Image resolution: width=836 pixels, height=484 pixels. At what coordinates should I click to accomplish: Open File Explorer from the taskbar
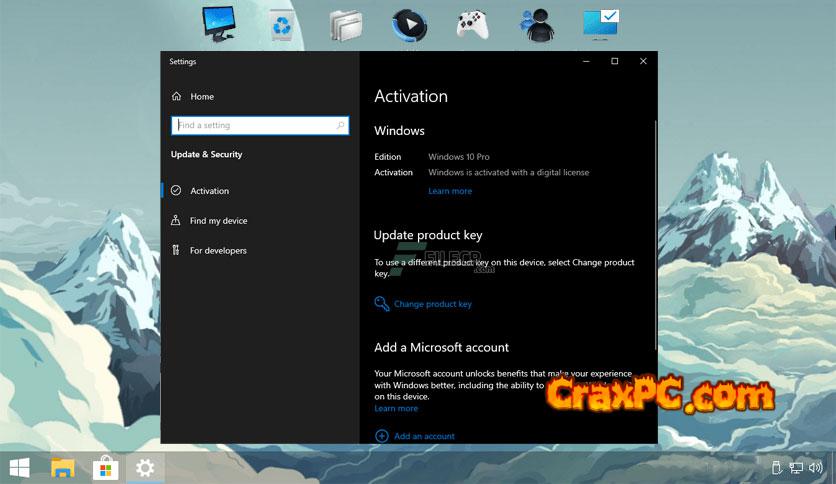point(63,467)
